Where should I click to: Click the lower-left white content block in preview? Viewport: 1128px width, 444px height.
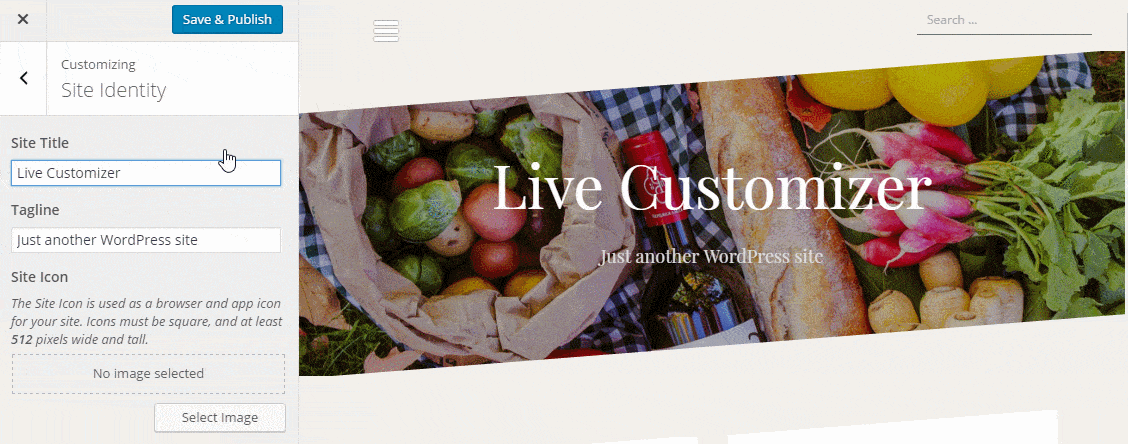pos(647,440)
